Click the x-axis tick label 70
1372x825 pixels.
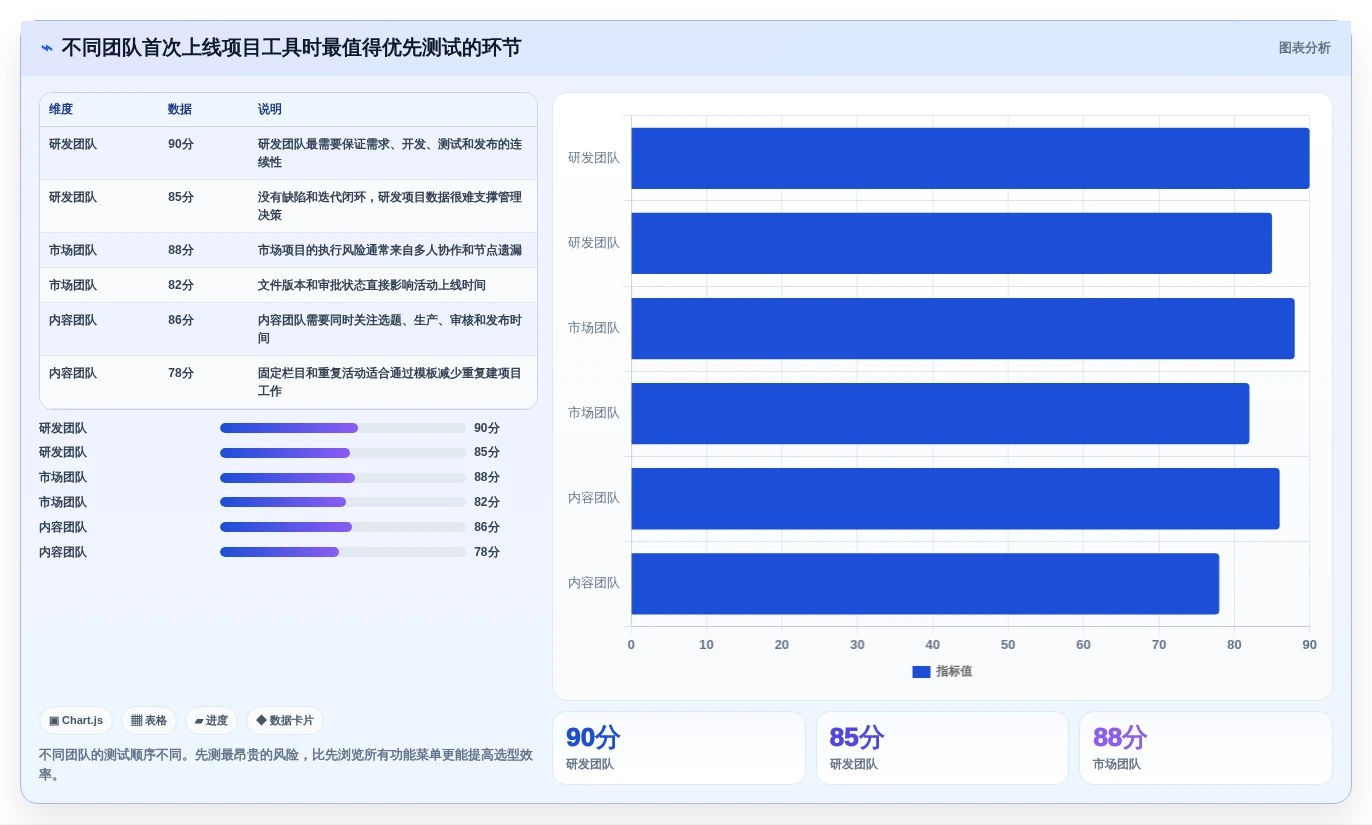tap(1159, 645)
